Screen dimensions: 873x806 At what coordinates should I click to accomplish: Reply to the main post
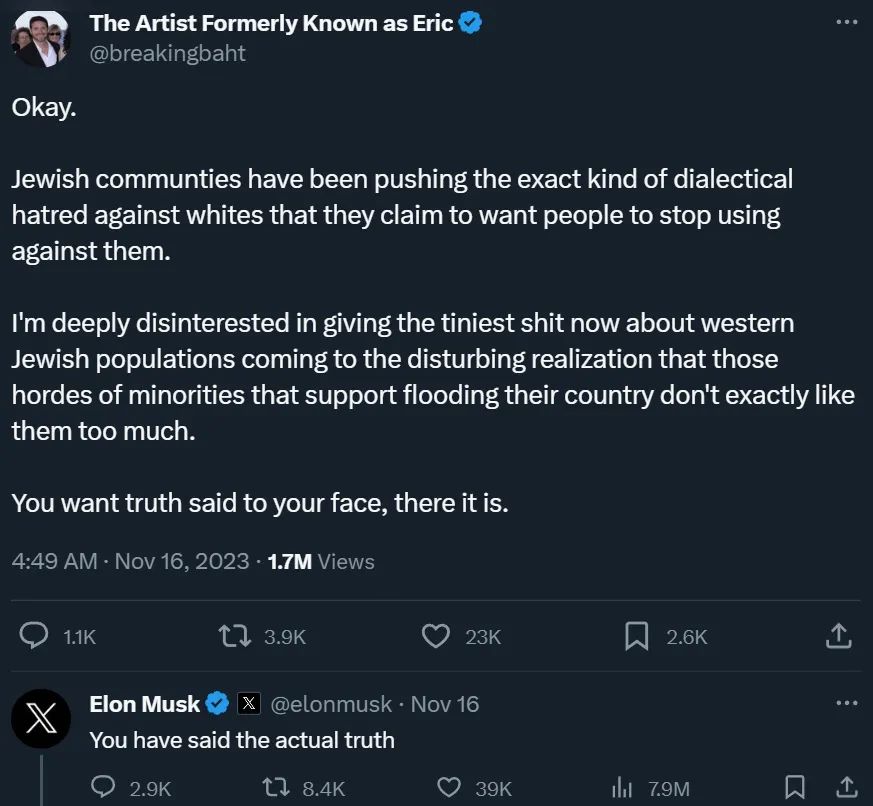35,636
